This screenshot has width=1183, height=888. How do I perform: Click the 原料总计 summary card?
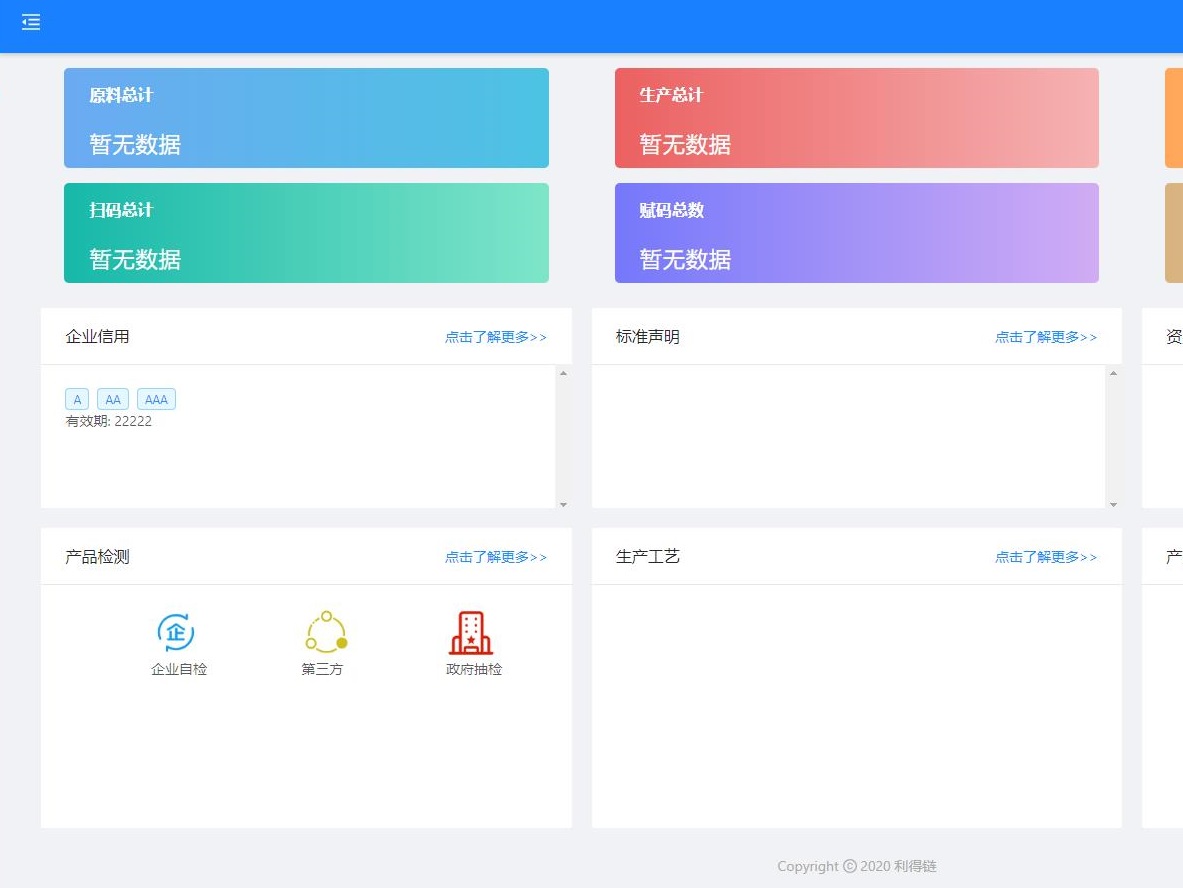[306, 118]
